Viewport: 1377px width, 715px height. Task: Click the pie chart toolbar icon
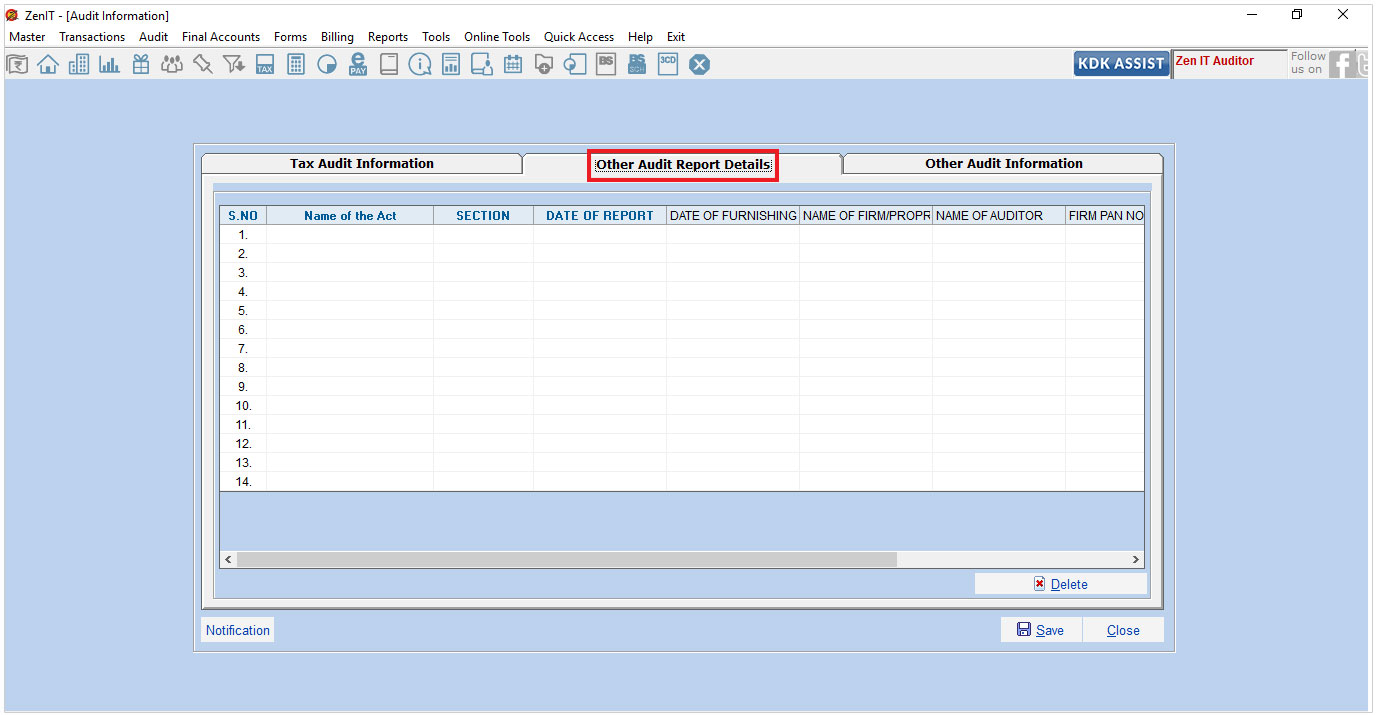click(x=327, y=65)
